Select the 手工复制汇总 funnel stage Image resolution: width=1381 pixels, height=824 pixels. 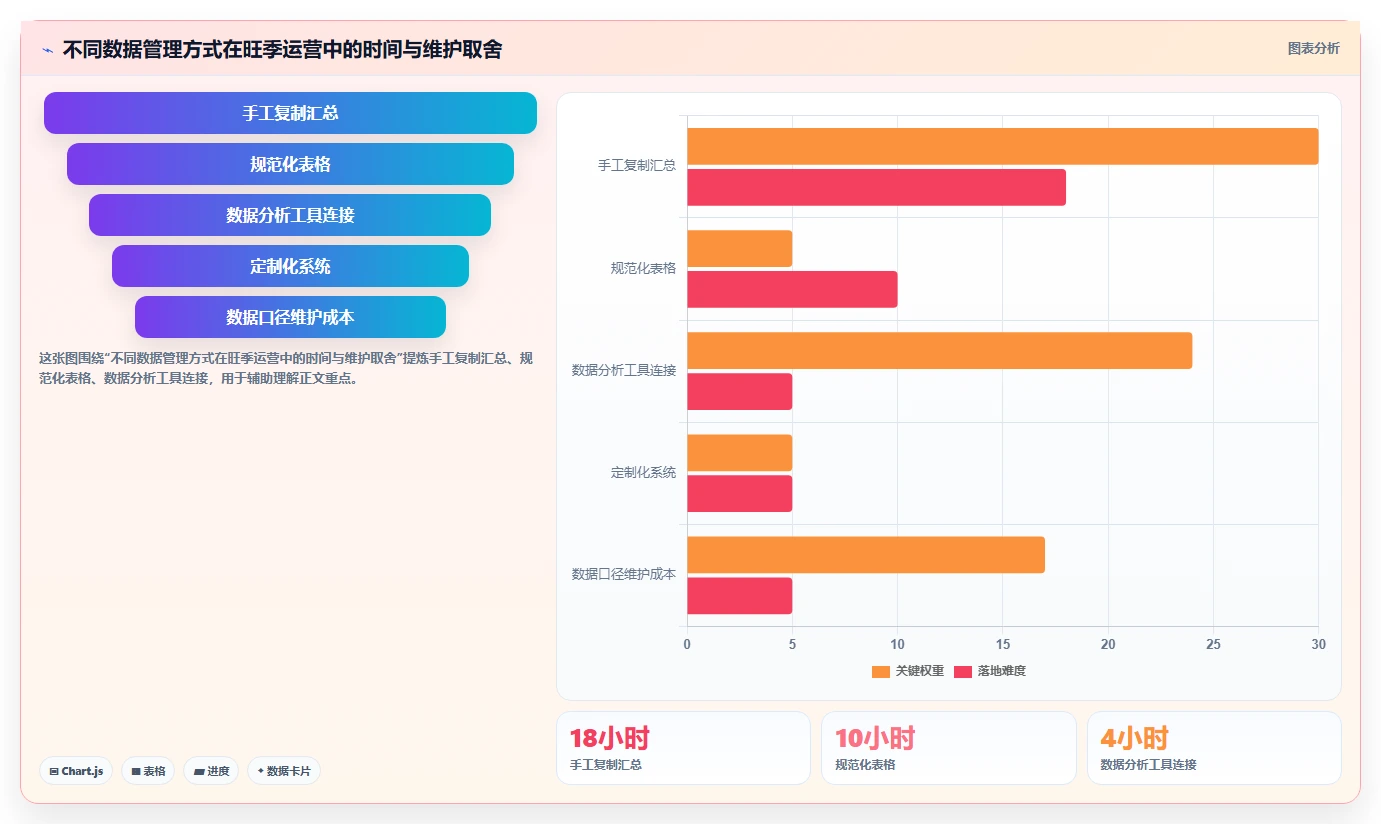pyautogui.click(x=290, y=113)
